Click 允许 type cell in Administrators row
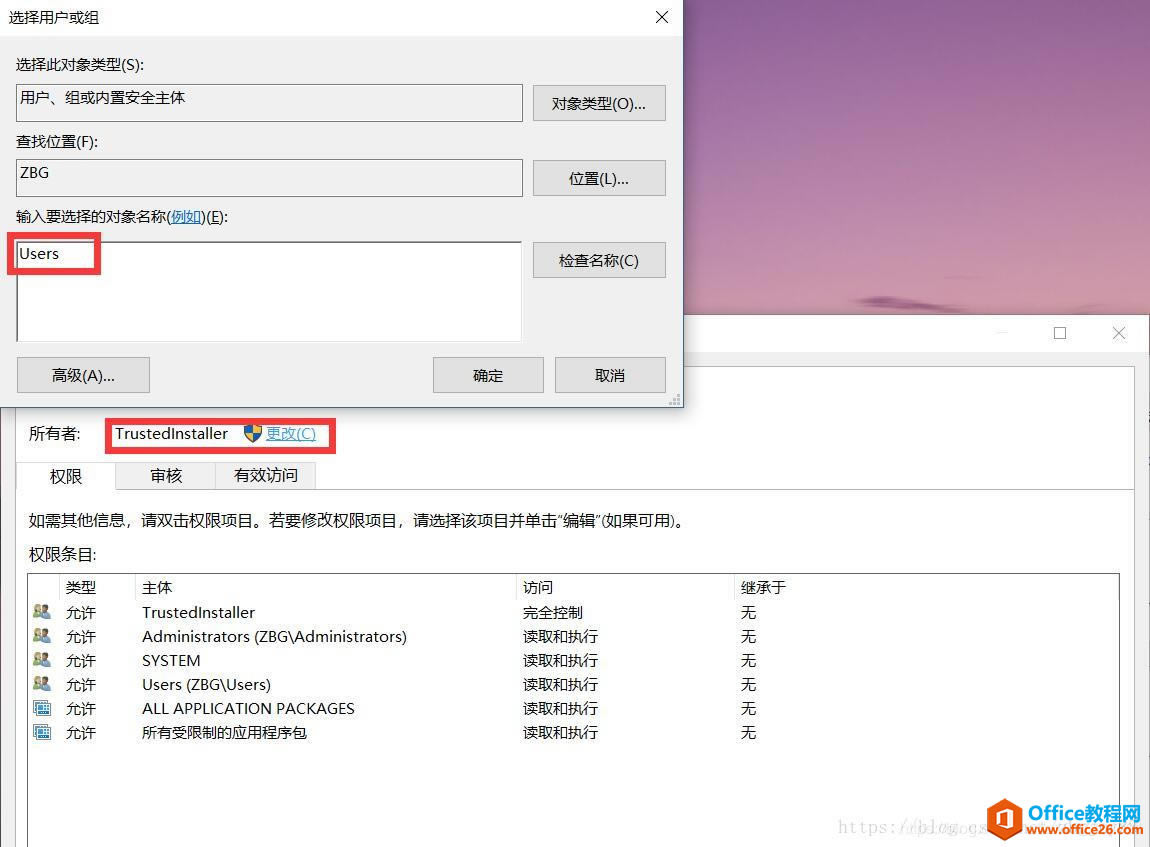 pos(81,637)
